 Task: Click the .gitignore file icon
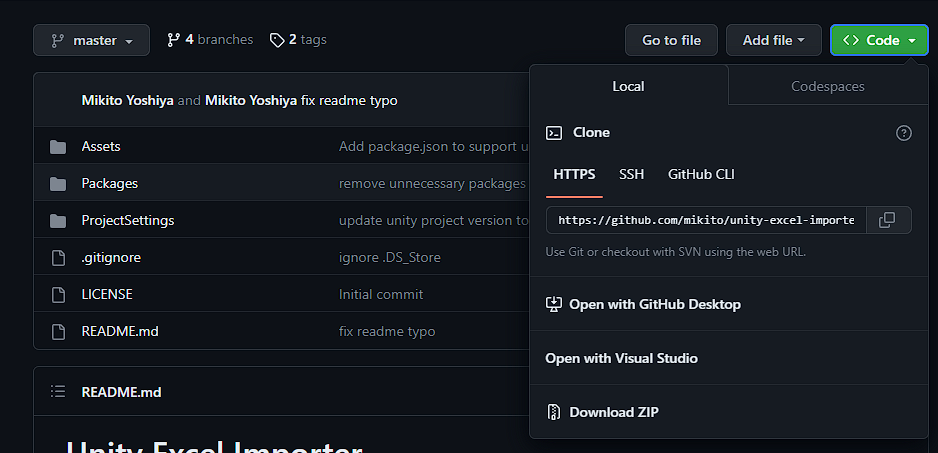58,258
